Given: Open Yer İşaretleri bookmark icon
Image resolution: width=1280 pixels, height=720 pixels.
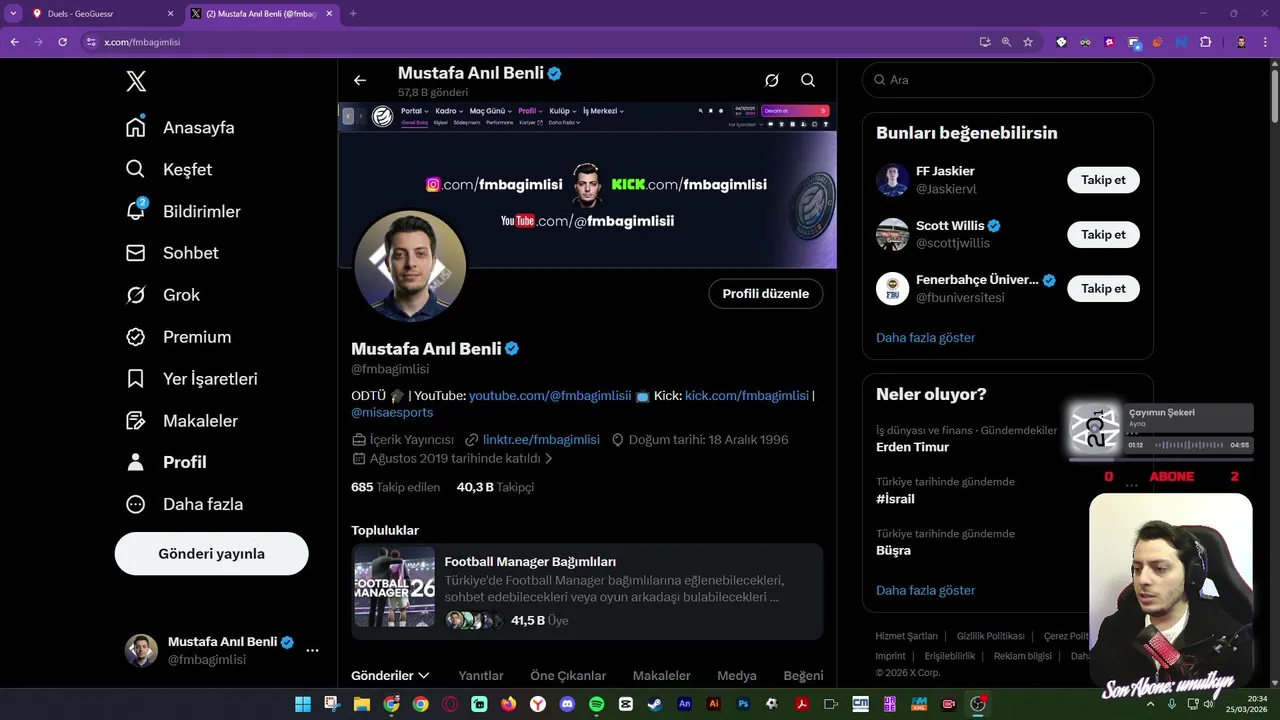Looking at the screenshot, I should pyautogui.click(x=136, y=379).
